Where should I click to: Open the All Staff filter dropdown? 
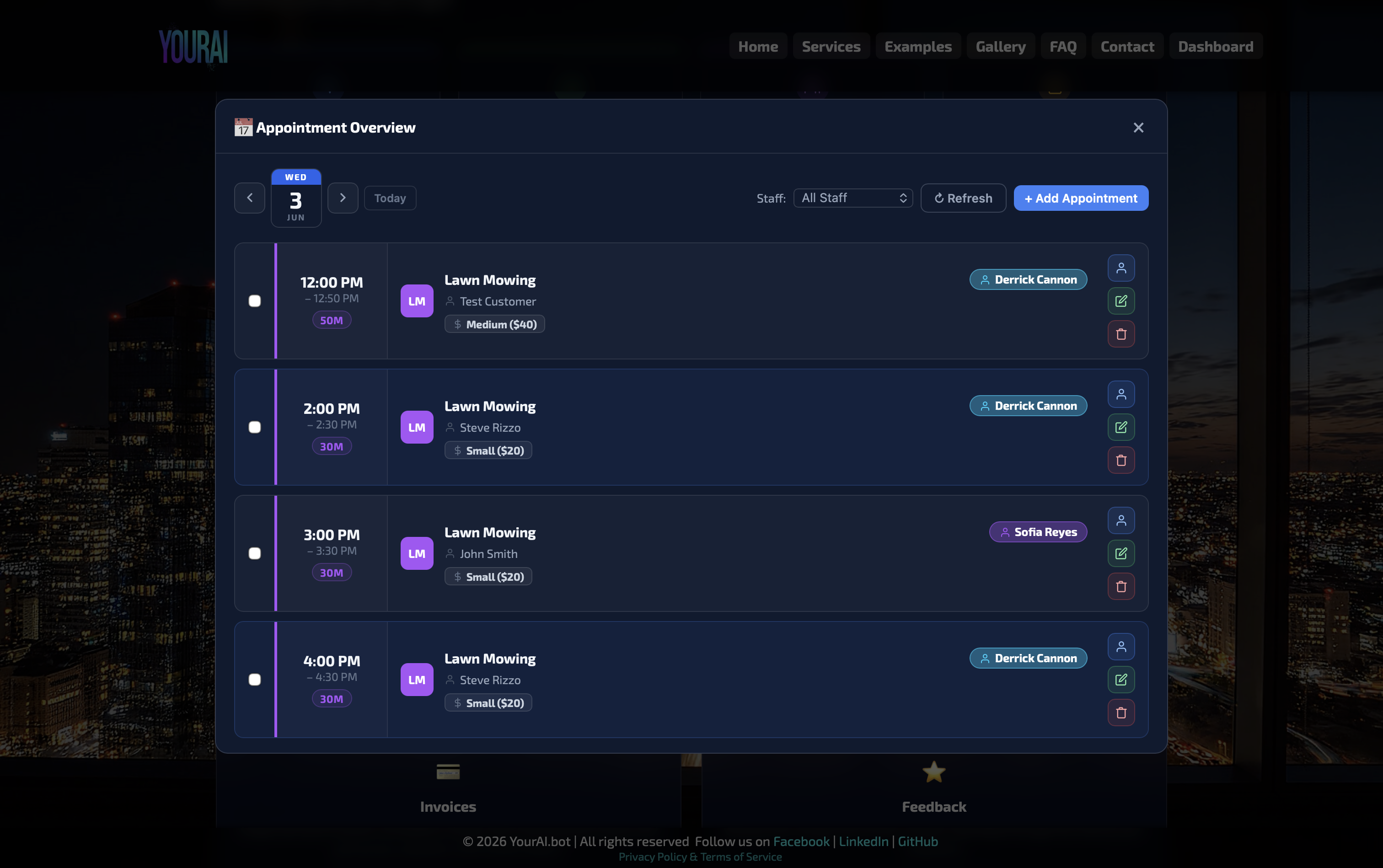click(853, 198)
